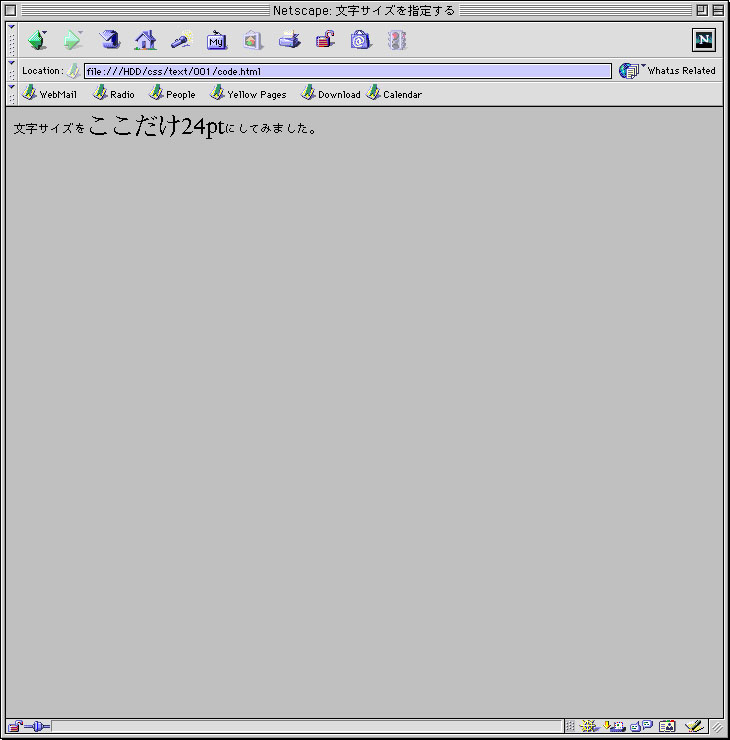This screenshot has width=730, height=740.
Task: Click the Netscape N logo
Action: click(x=704, y=40)
